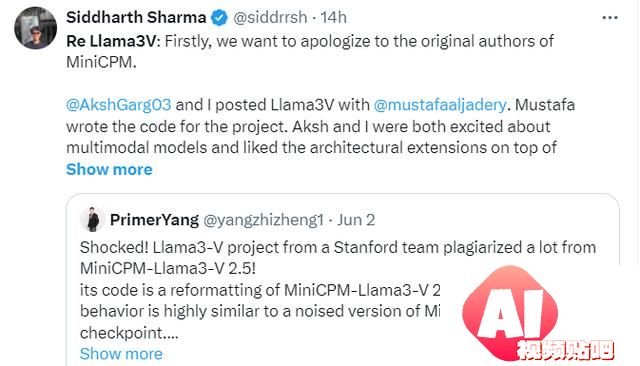Click the red AI logo watermark

[x=510, y=310]
